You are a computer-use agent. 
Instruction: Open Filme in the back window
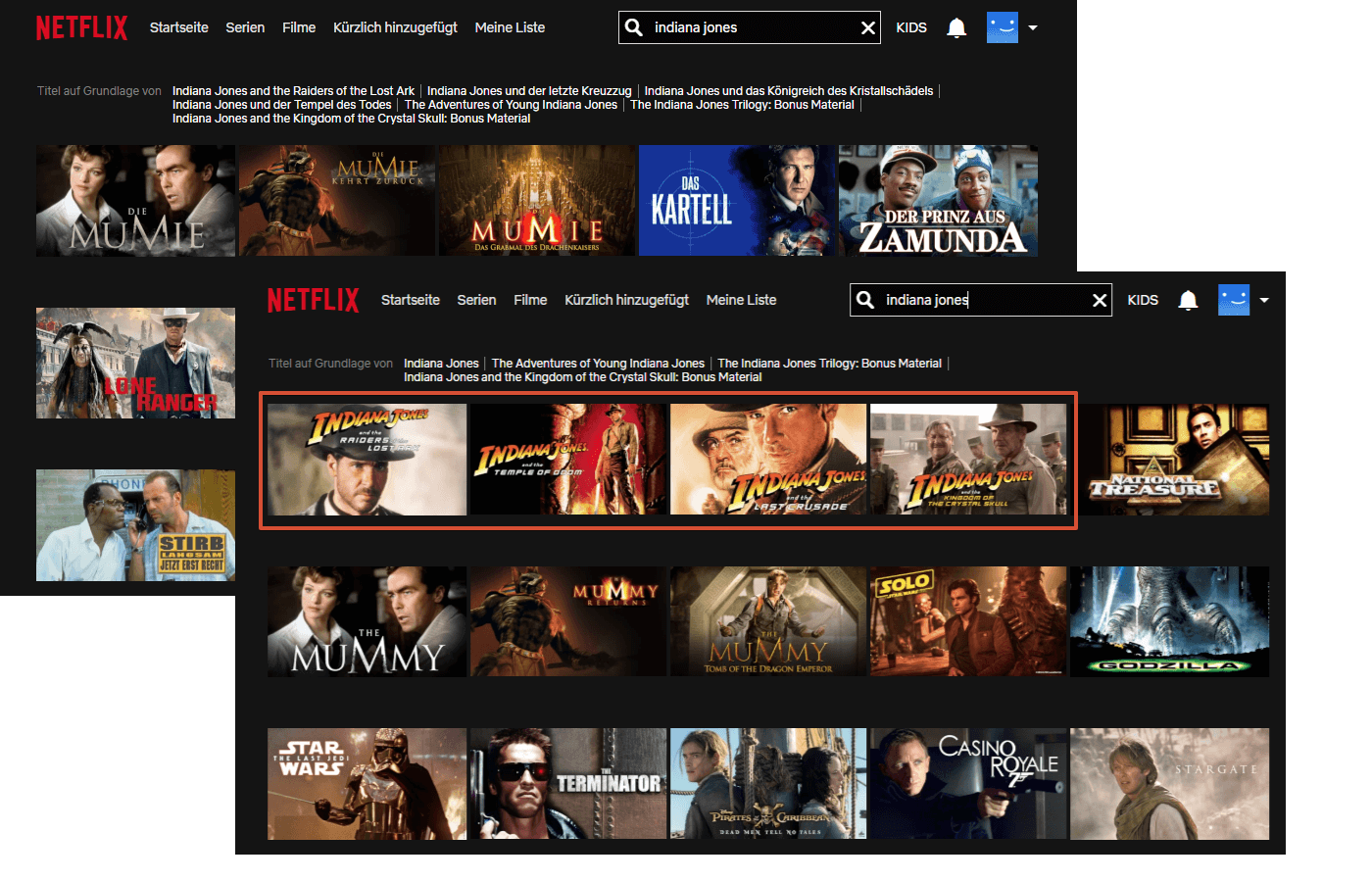[x=299, y=27]
